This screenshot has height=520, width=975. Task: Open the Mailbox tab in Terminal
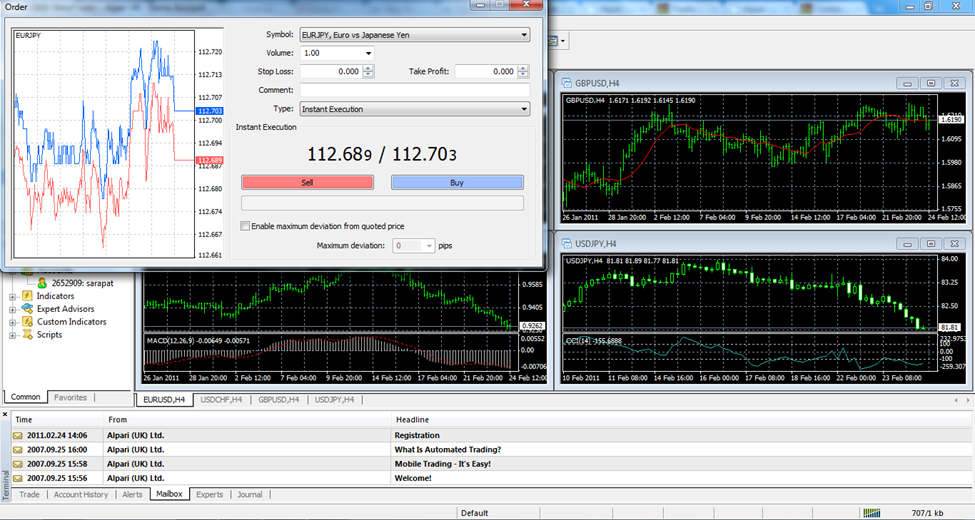[169, 494]
